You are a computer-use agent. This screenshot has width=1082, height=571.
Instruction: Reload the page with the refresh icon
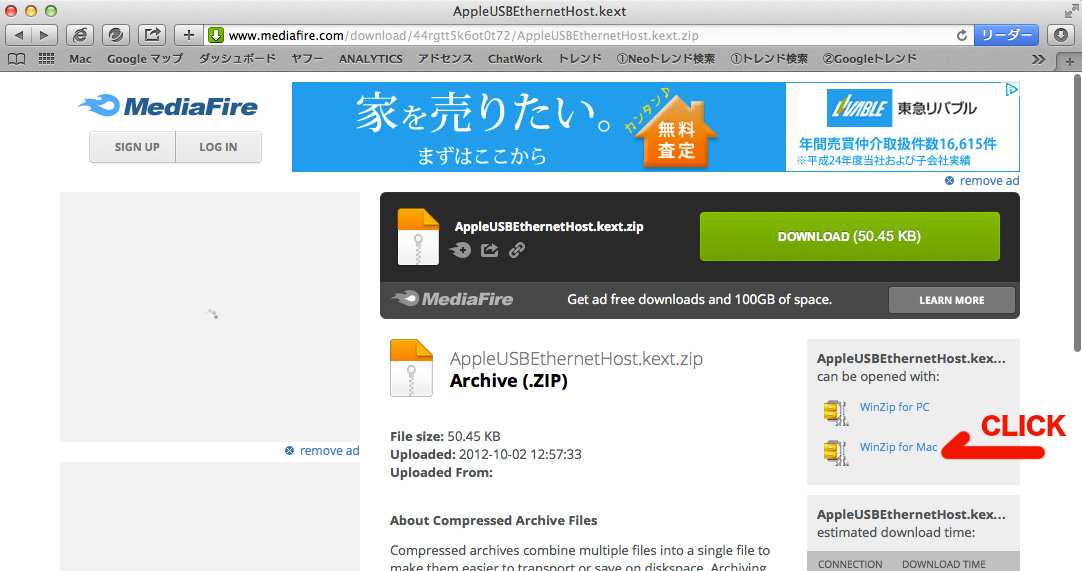click(961, 35)
